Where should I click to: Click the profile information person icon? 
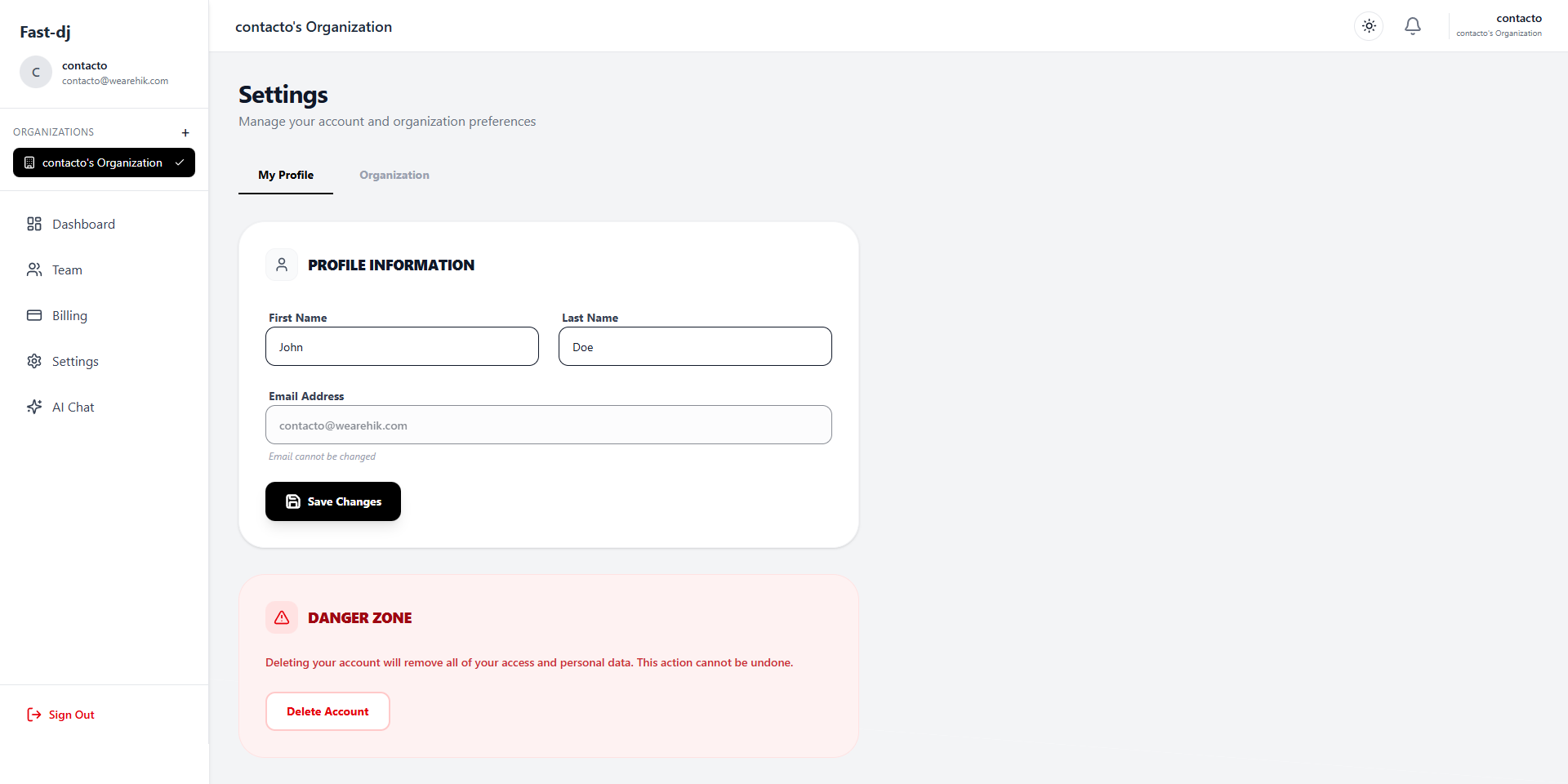[281, 264]
